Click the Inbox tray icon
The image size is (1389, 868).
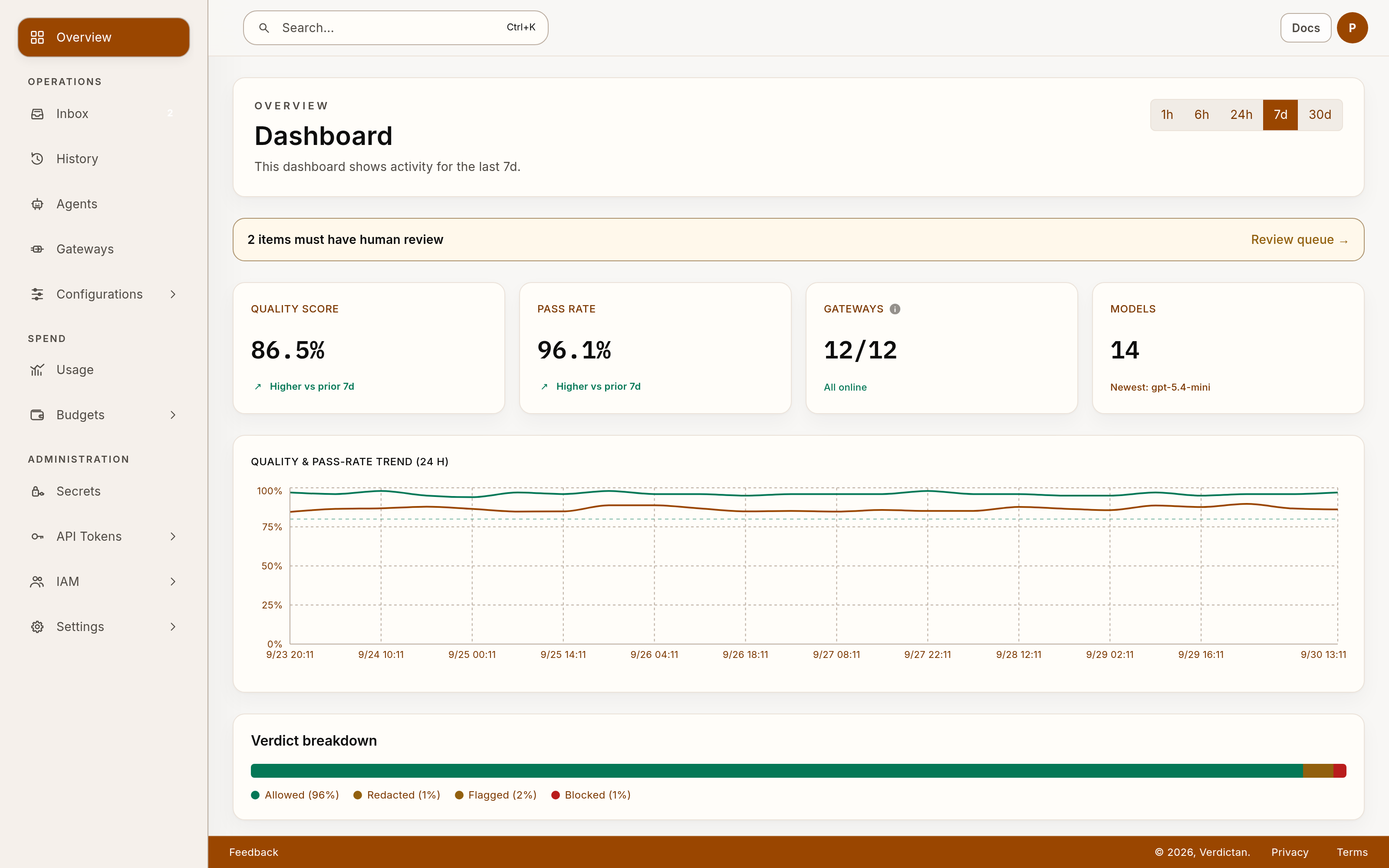pos(37,114)
